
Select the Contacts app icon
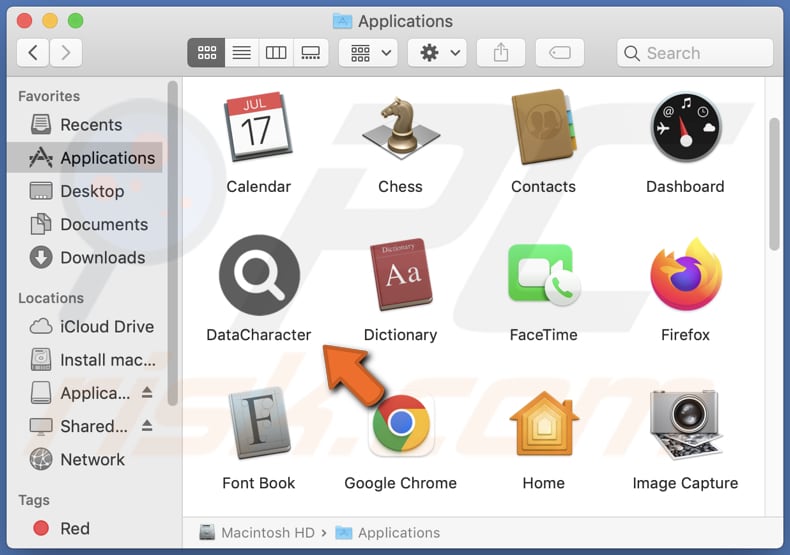pos(543,126)
